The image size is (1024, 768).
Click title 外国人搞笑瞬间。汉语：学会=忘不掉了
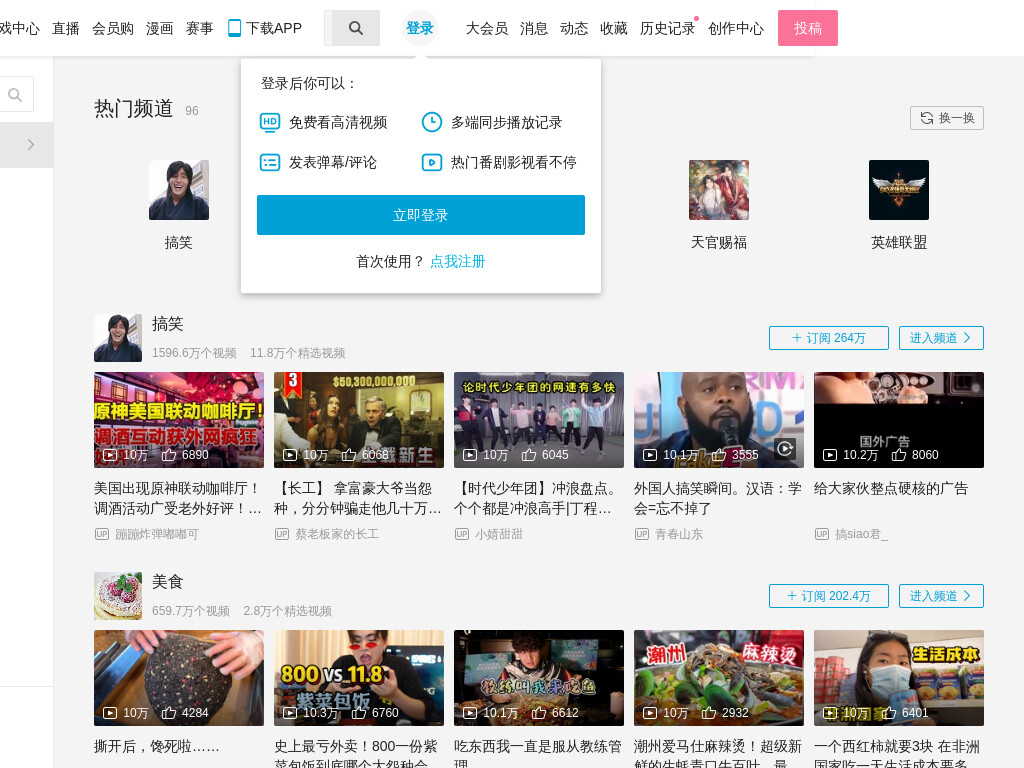point(718,498)
